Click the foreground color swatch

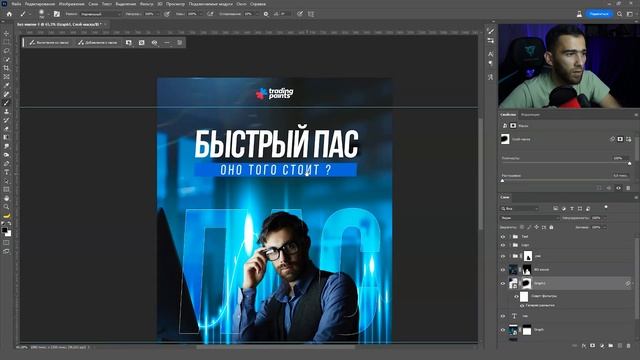4,231
